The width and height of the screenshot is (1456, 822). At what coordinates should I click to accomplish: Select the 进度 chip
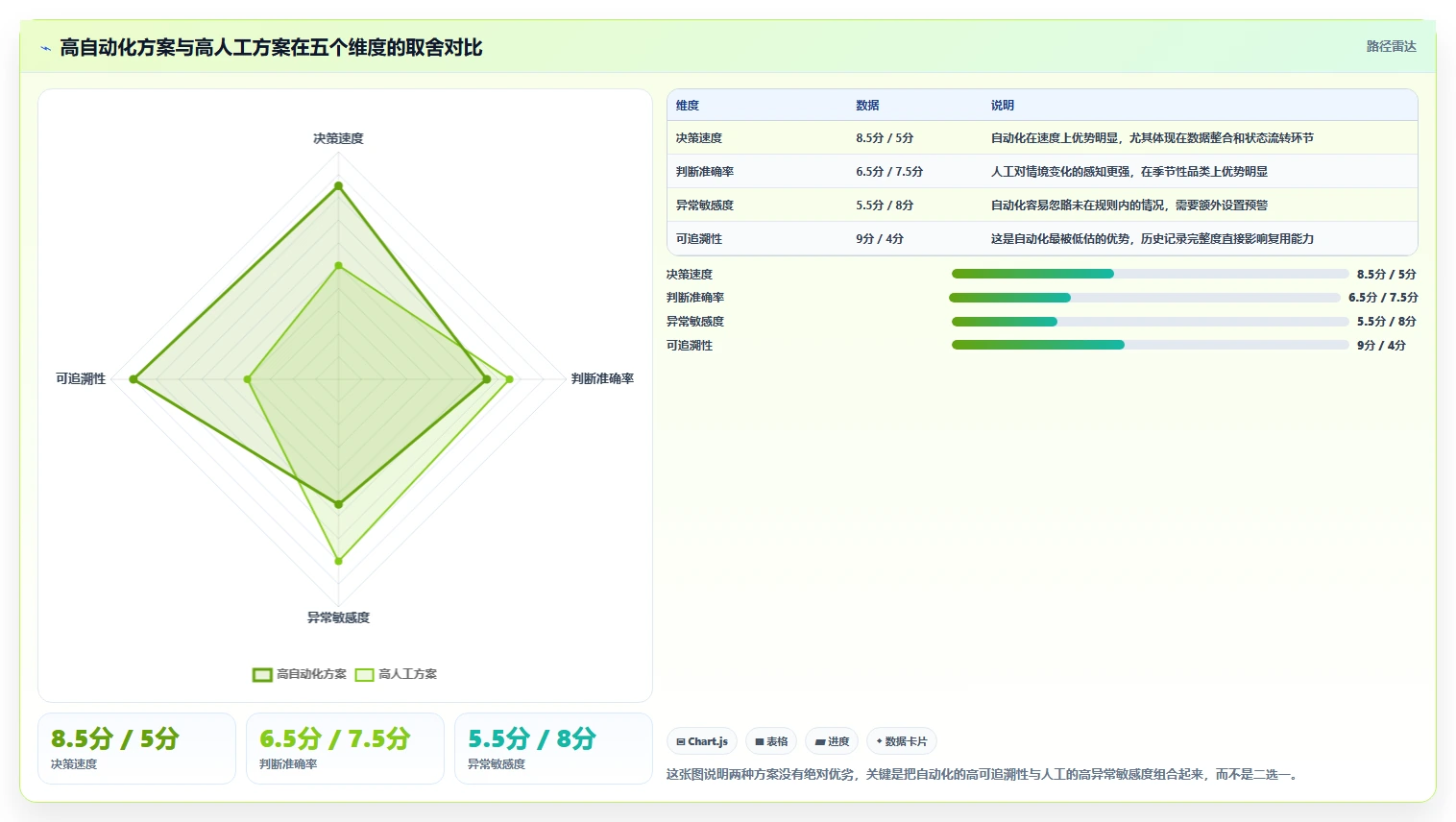(832, 741)
